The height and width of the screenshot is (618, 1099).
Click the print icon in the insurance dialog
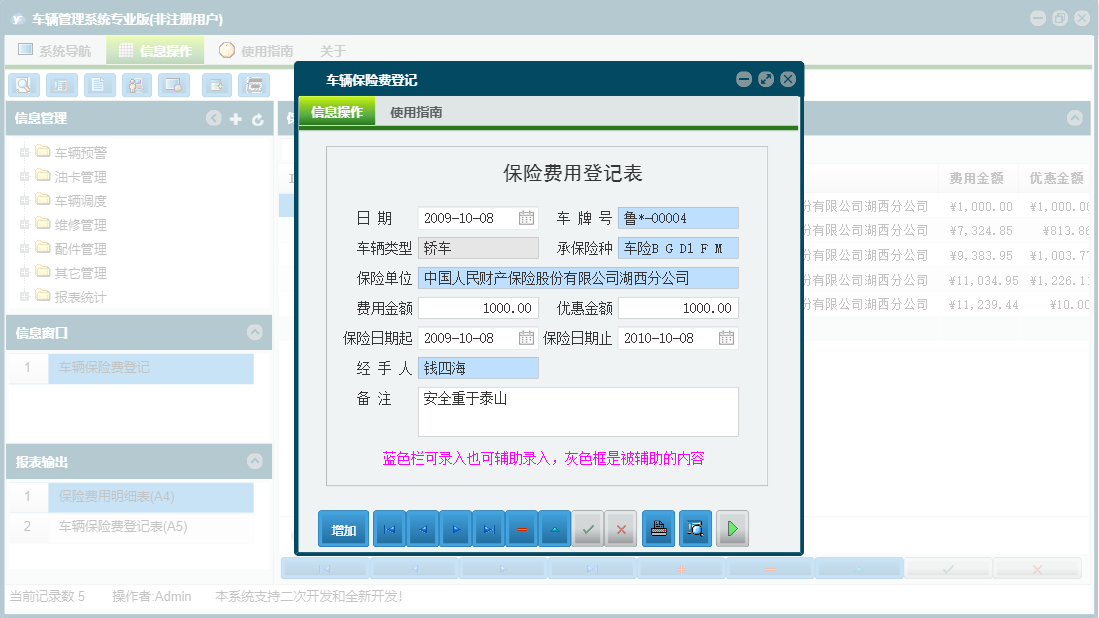click(658, 528)
